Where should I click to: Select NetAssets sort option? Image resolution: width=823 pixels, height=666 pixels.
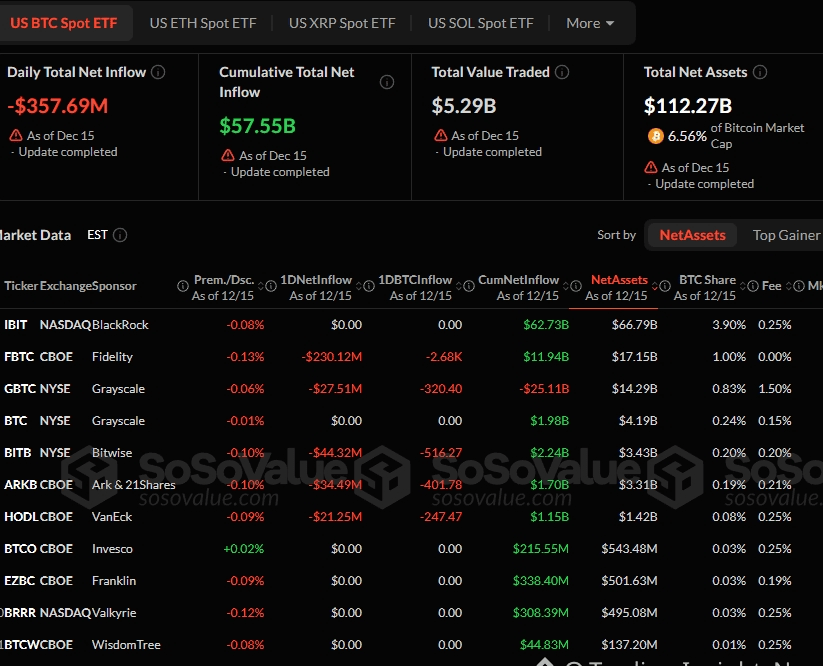point(692,235)
